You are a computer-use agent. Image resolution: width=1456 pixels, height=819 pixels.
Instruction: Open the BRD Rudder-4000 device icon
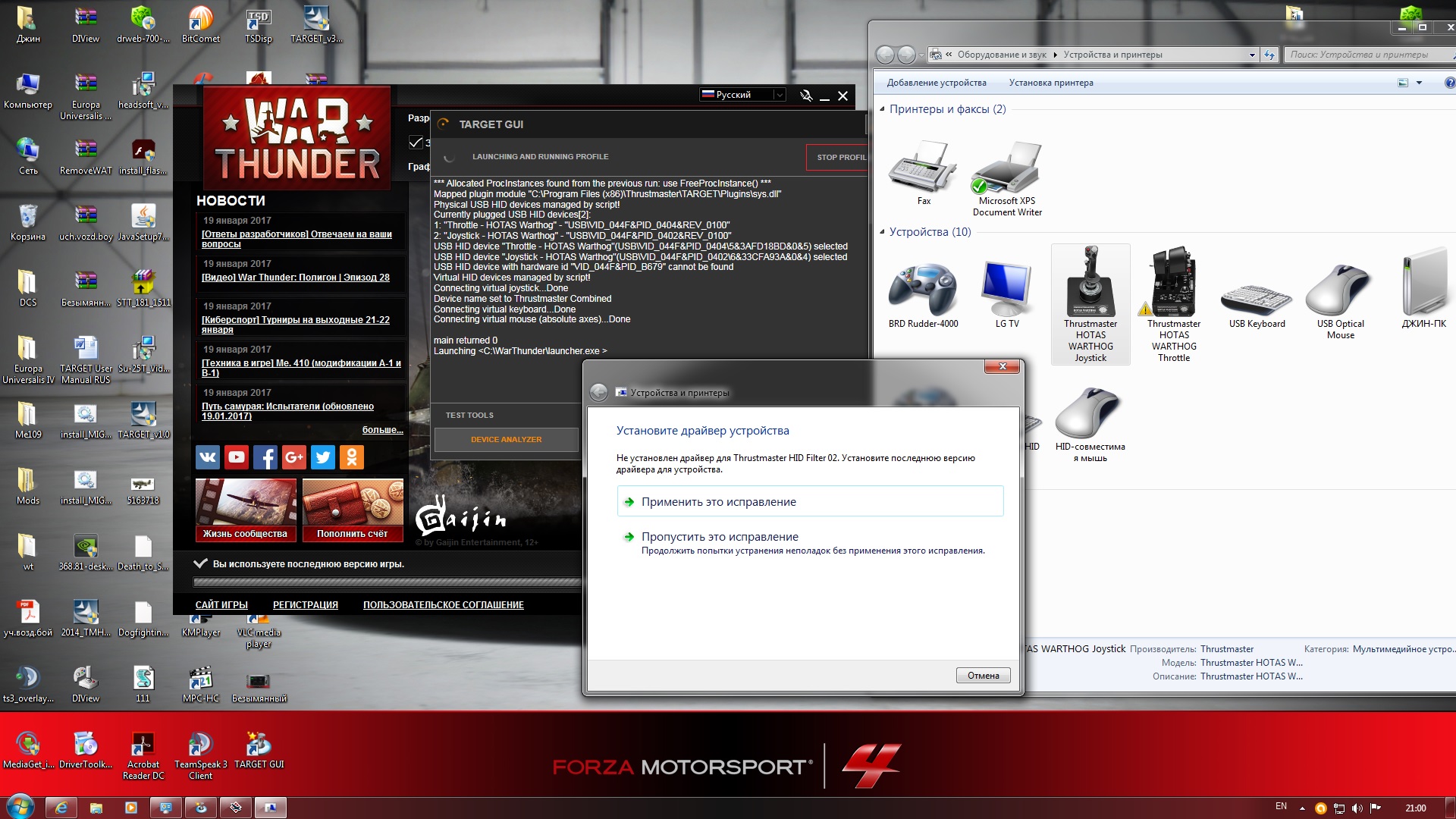[x=923, y=293]
